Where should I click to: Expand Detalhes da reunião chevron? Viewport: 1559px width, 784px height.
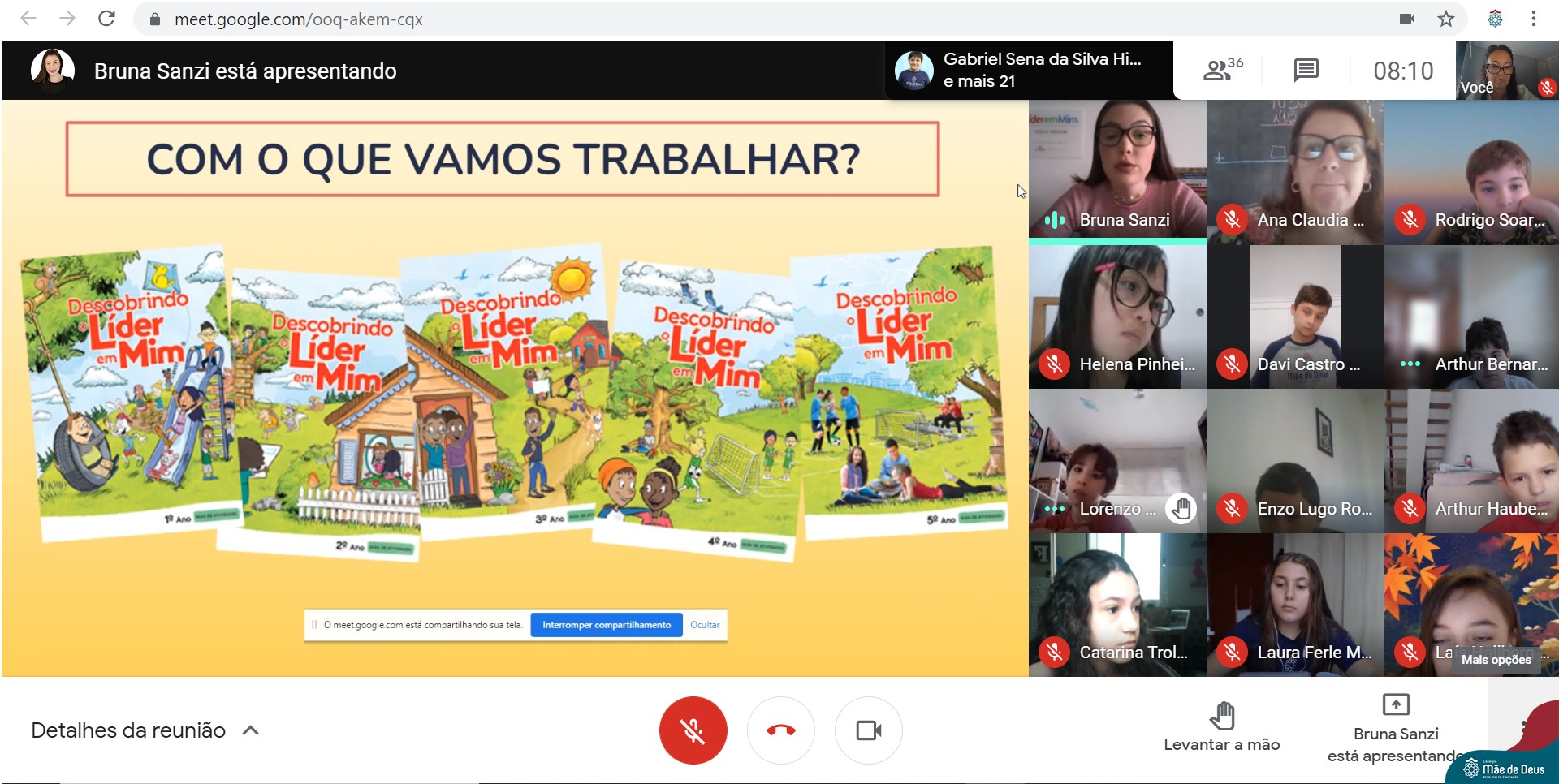click(x=251, y=730)
